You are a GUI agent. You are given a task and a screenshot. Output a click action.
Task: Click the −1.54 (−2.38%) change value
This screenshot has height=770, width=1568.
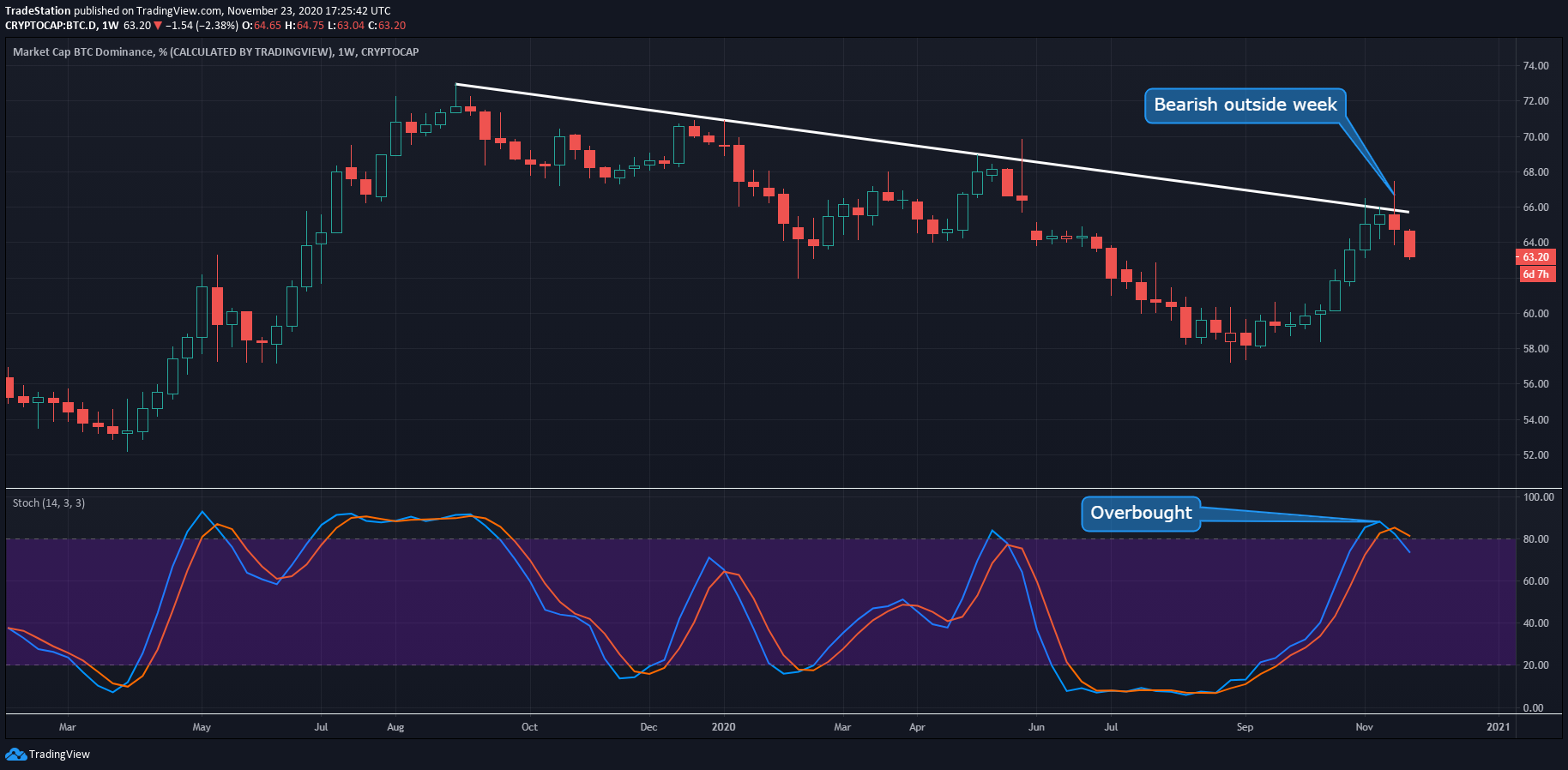(202, 26)
